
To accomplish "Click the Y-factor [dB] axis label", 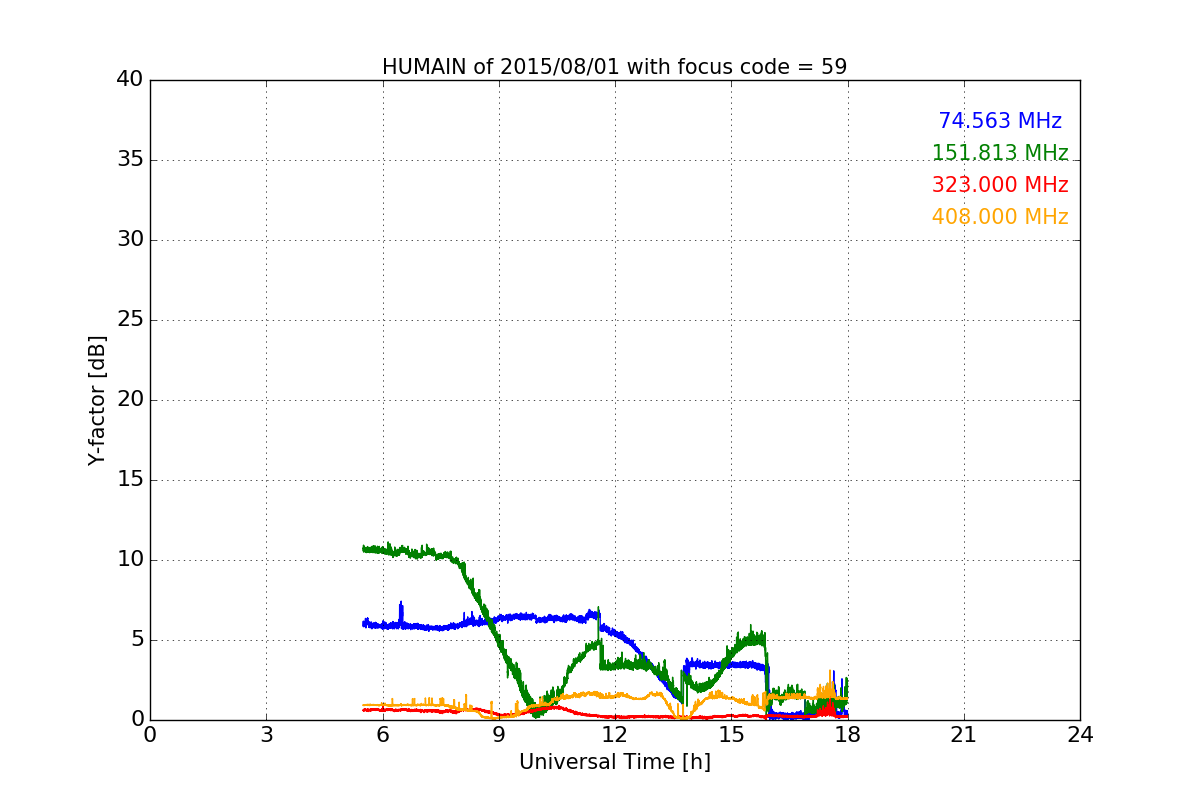I will tap(97, 400).
